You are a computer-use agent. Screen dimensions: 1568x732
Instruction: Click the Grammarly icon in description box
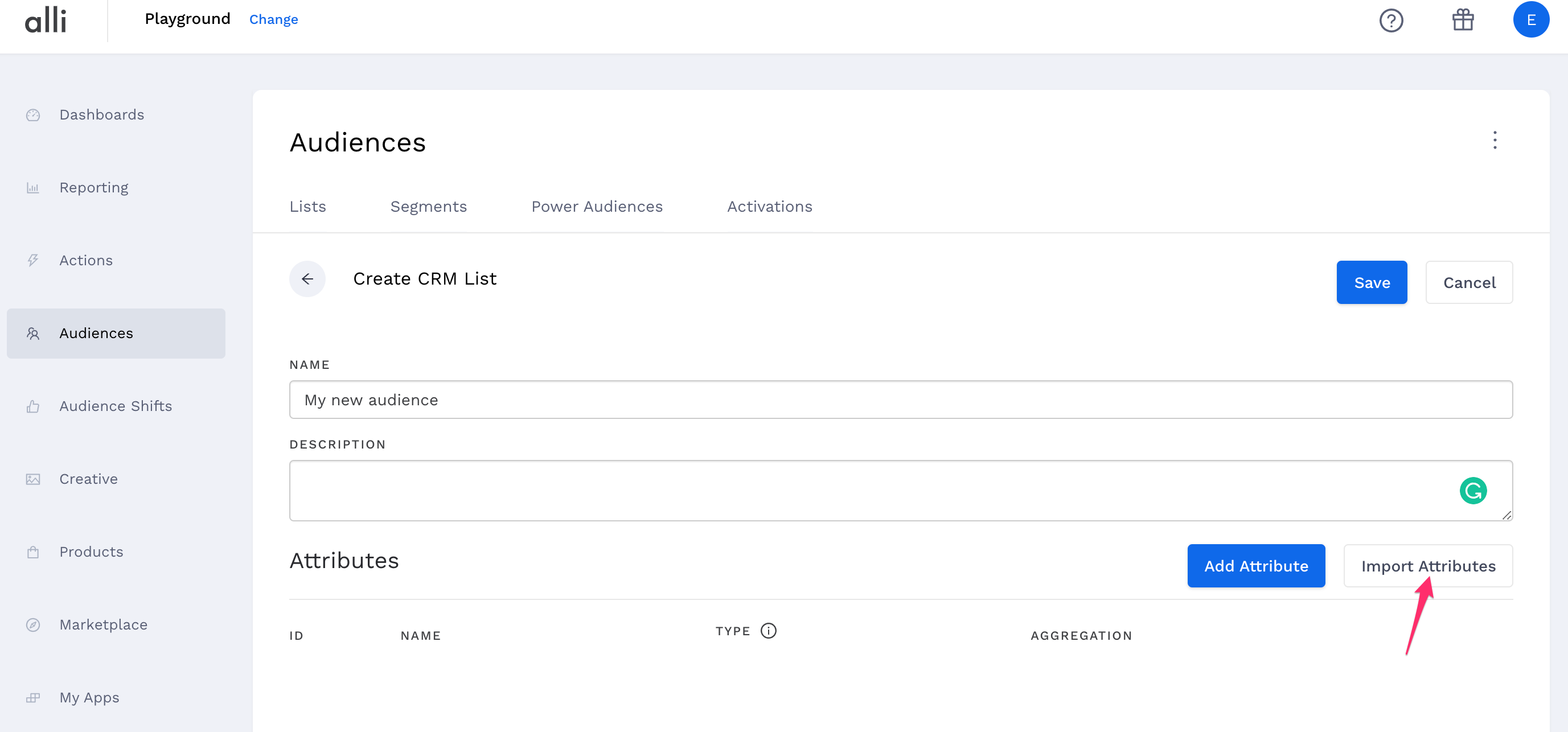pyautogui.click(x=1472, y=491)
